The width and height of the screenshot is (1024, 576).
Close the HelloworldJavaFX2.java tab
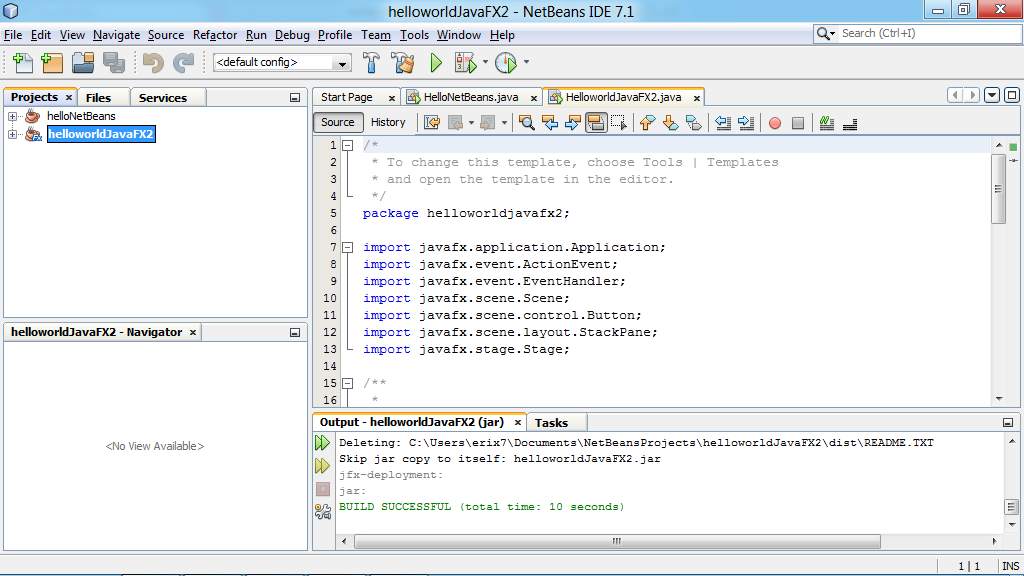click(697, 98)
